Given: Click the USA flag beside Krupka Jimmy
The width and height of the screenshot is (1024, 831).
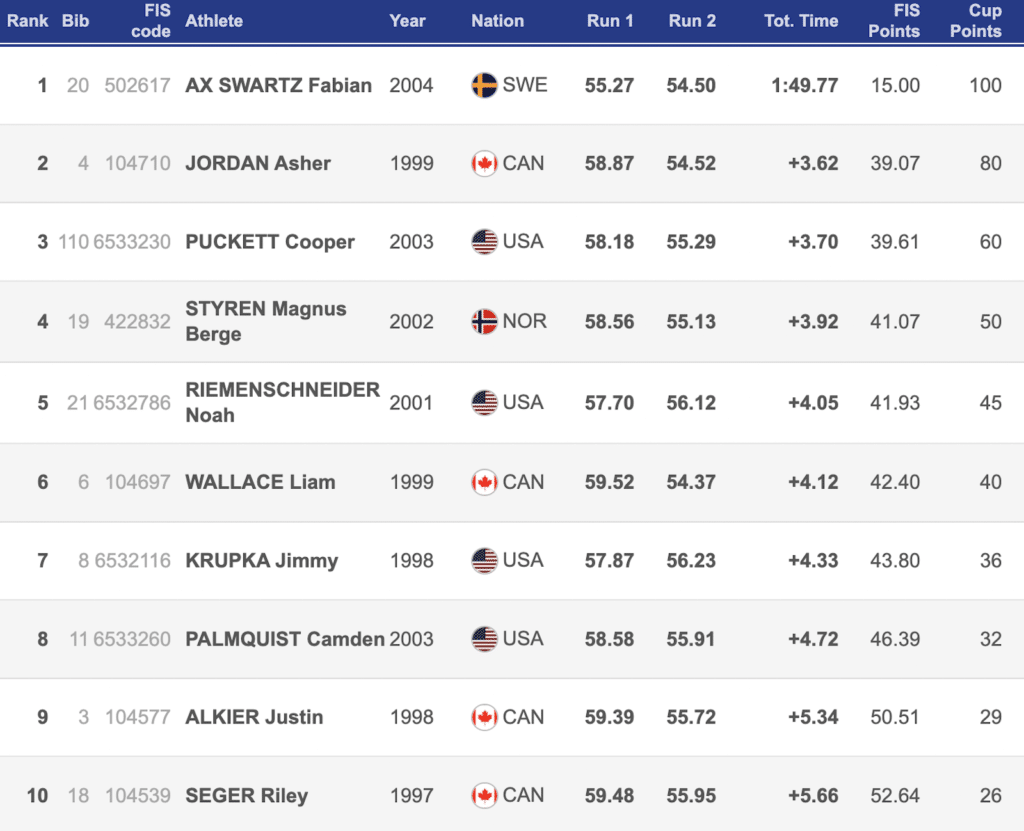Looking at the screenshot, I should [484, 561].
